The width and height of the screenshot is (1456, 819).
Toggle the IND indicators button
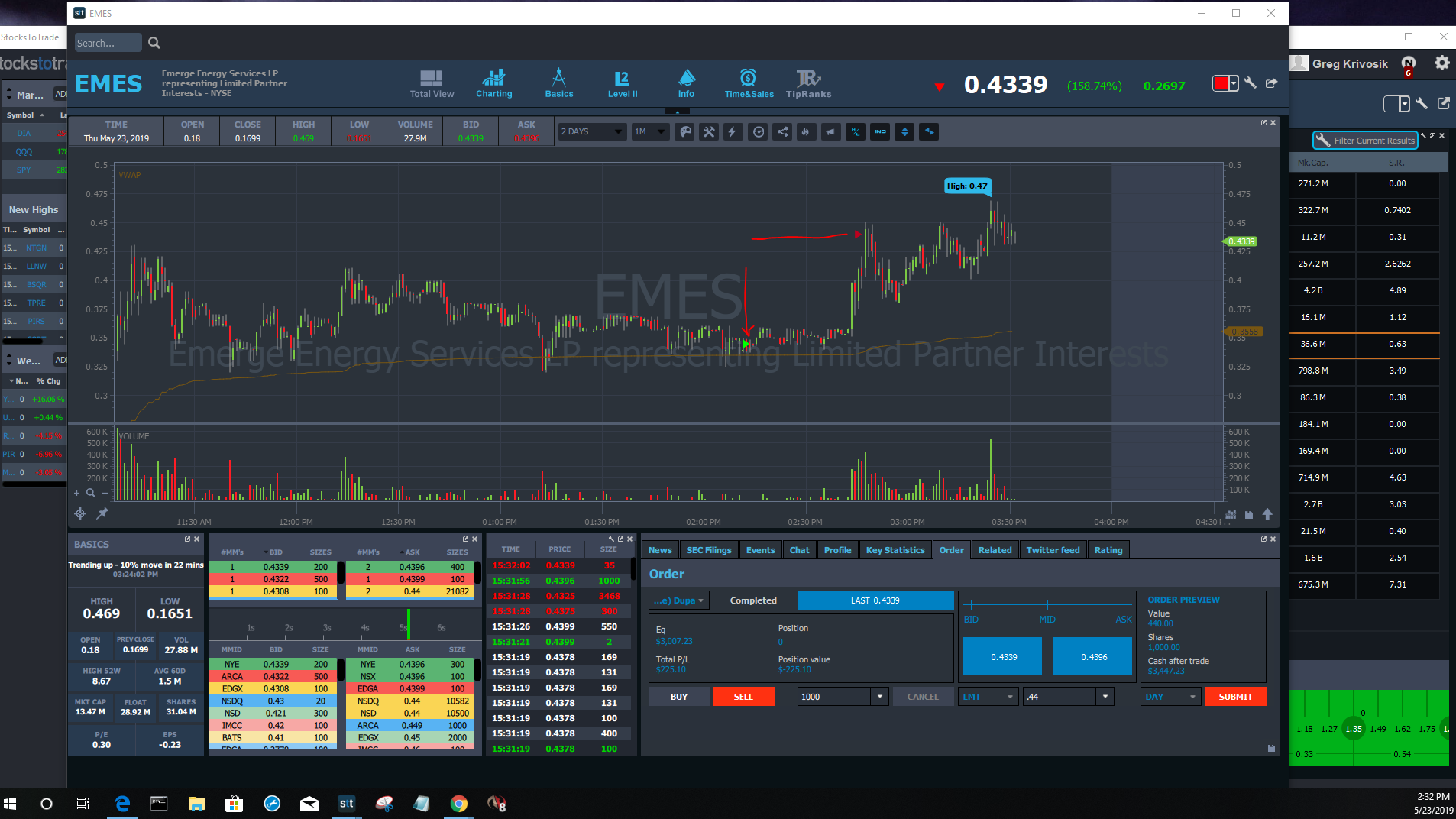click(x=880, y=131)
